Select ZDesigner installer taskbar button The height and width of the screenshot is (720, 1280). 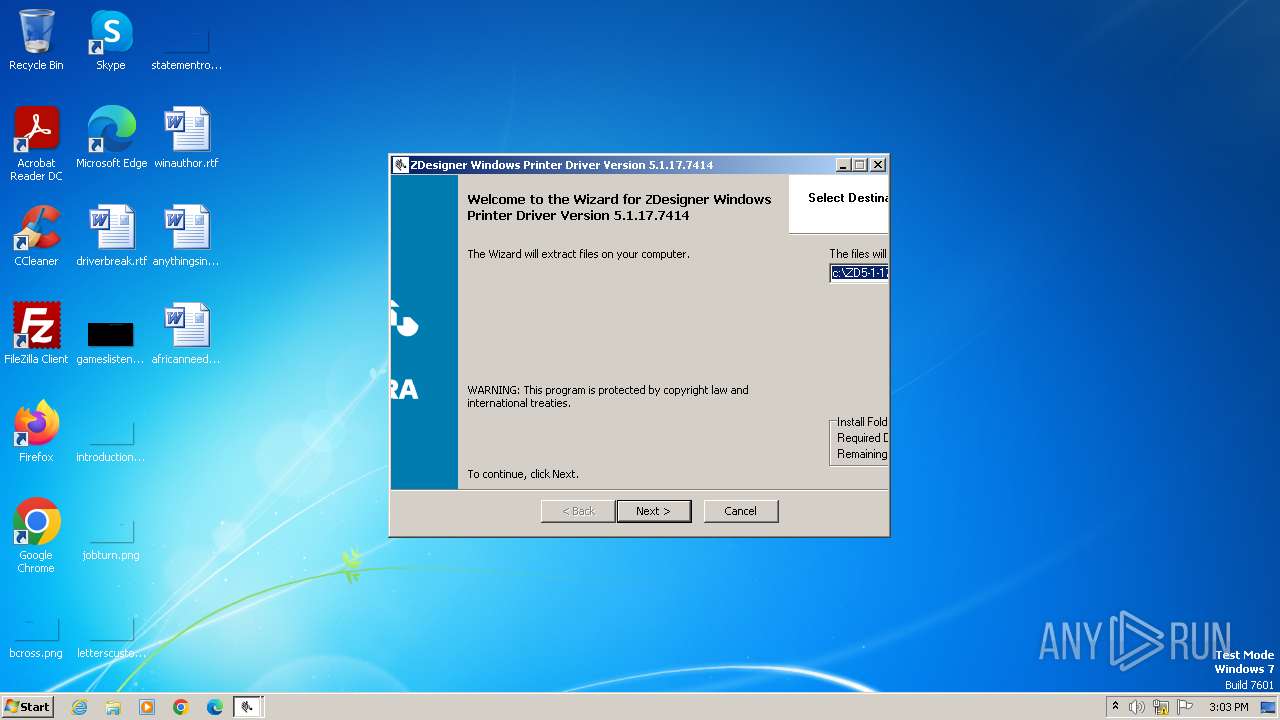[248, 707]
